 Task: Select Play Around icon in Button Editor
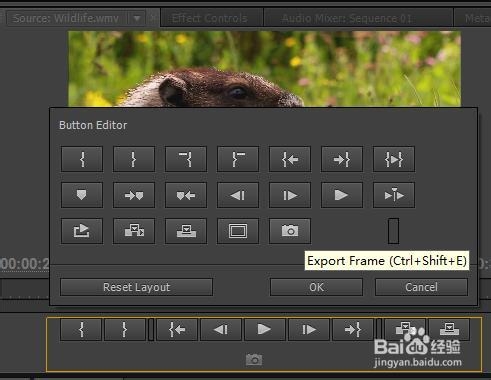click(394, 195)
